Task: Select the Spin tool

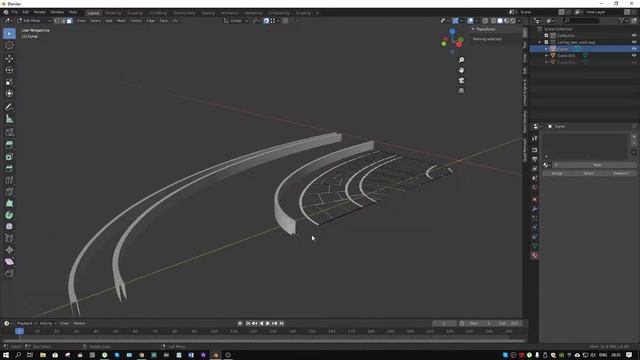Action: [x=9, y=215]
